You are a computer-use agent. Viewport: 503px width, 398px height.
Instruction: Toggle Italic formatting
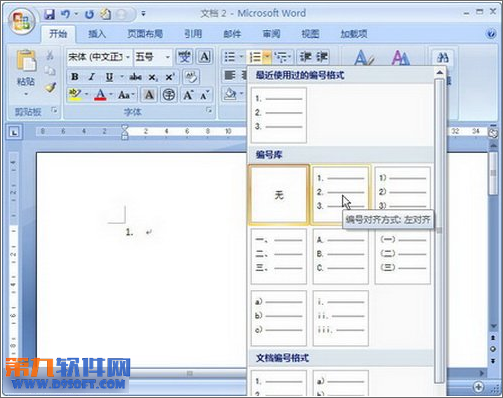(91, 77)
